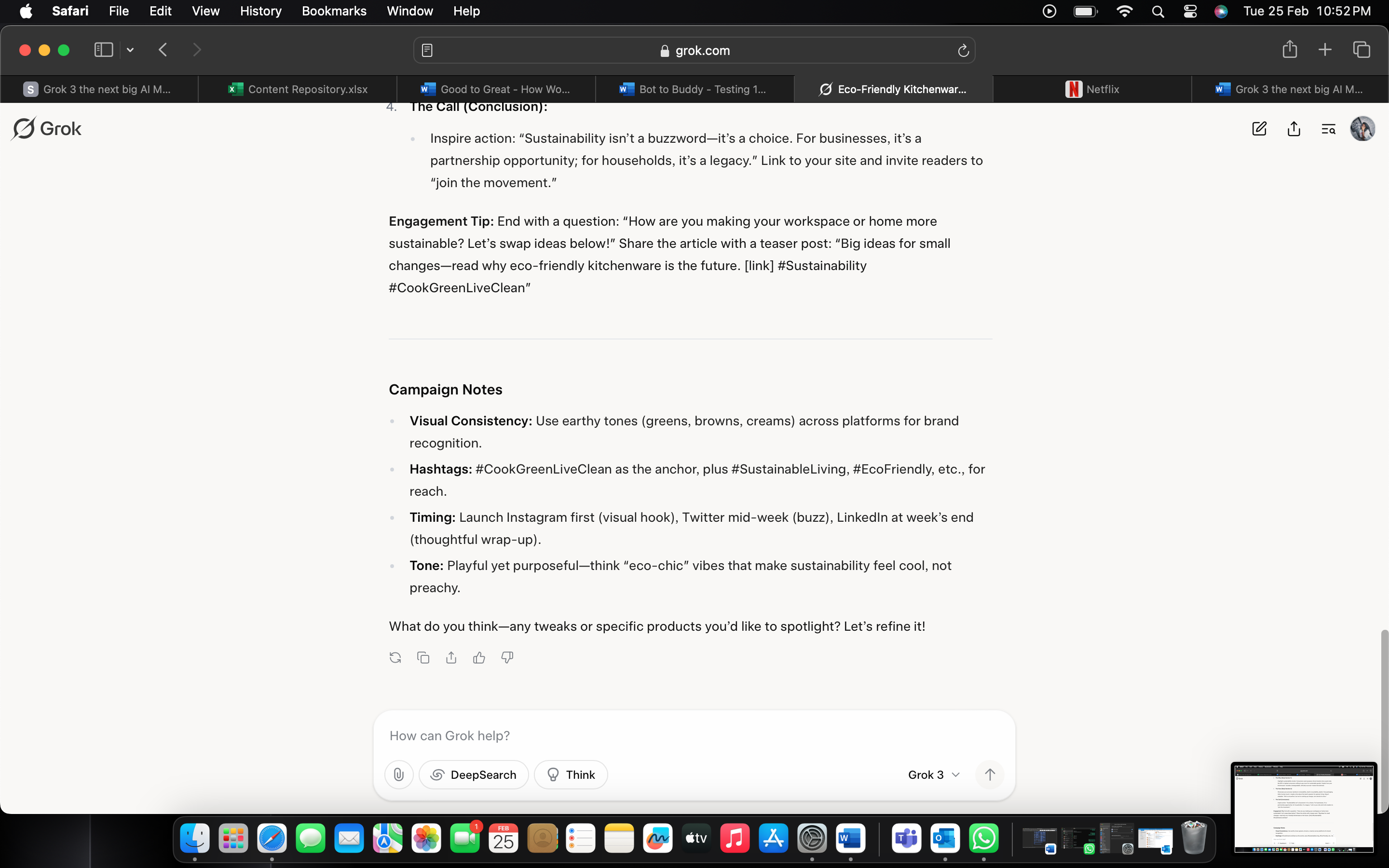Switch to the Netflix tab
This screenshot has height=868, width=1389.
tap(1092, 89)
